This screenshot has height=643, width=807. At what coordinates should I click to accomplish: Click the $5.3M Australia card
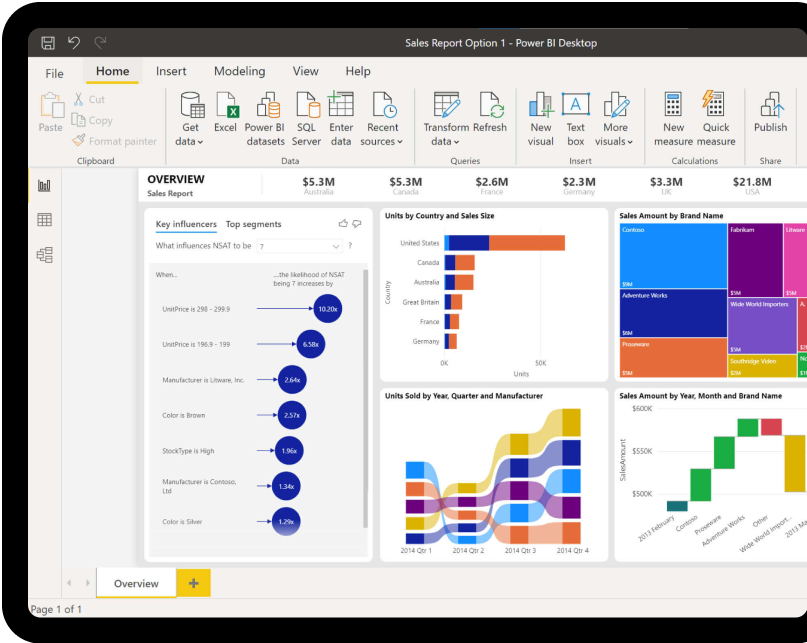point(319,185)
